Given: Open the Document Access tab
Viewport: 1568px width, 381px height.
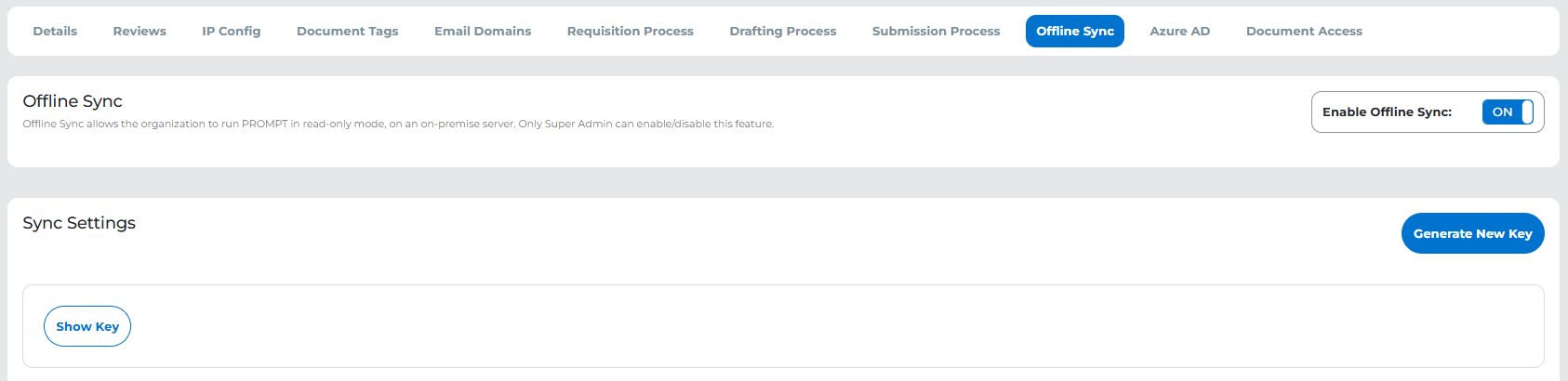Looking at the screenshot, I should point(1304,32).
